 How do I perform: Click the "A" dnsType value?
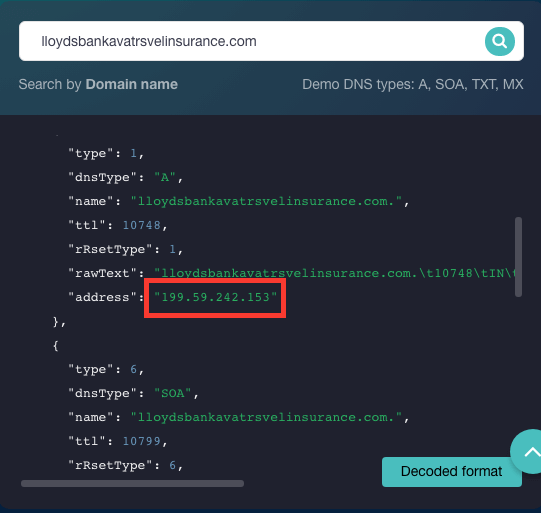(x=165, y=177)
